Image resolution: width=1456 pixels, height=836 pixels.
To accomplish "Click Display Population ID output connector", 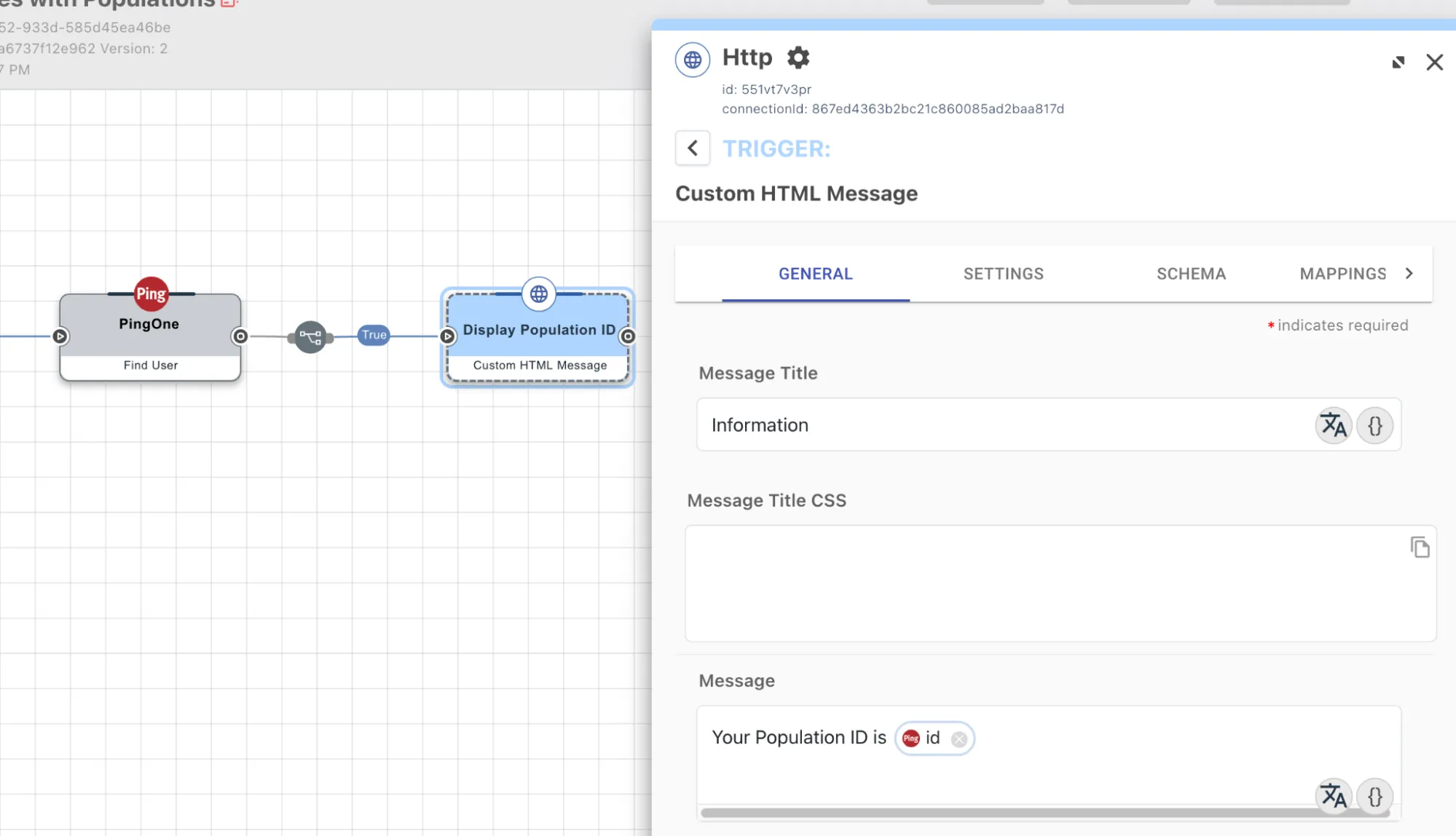I will point(628,336).
